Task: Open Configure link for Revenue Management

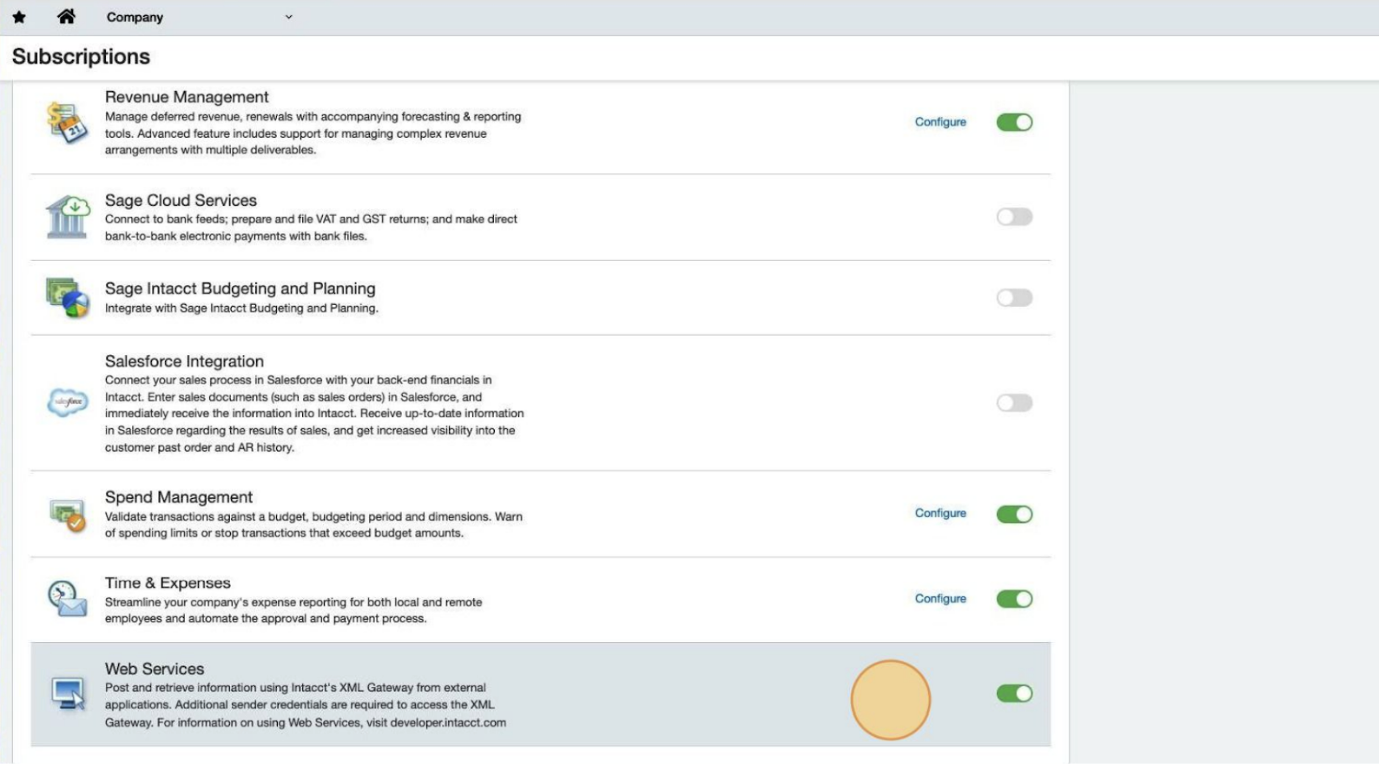Action: [940, 122]
